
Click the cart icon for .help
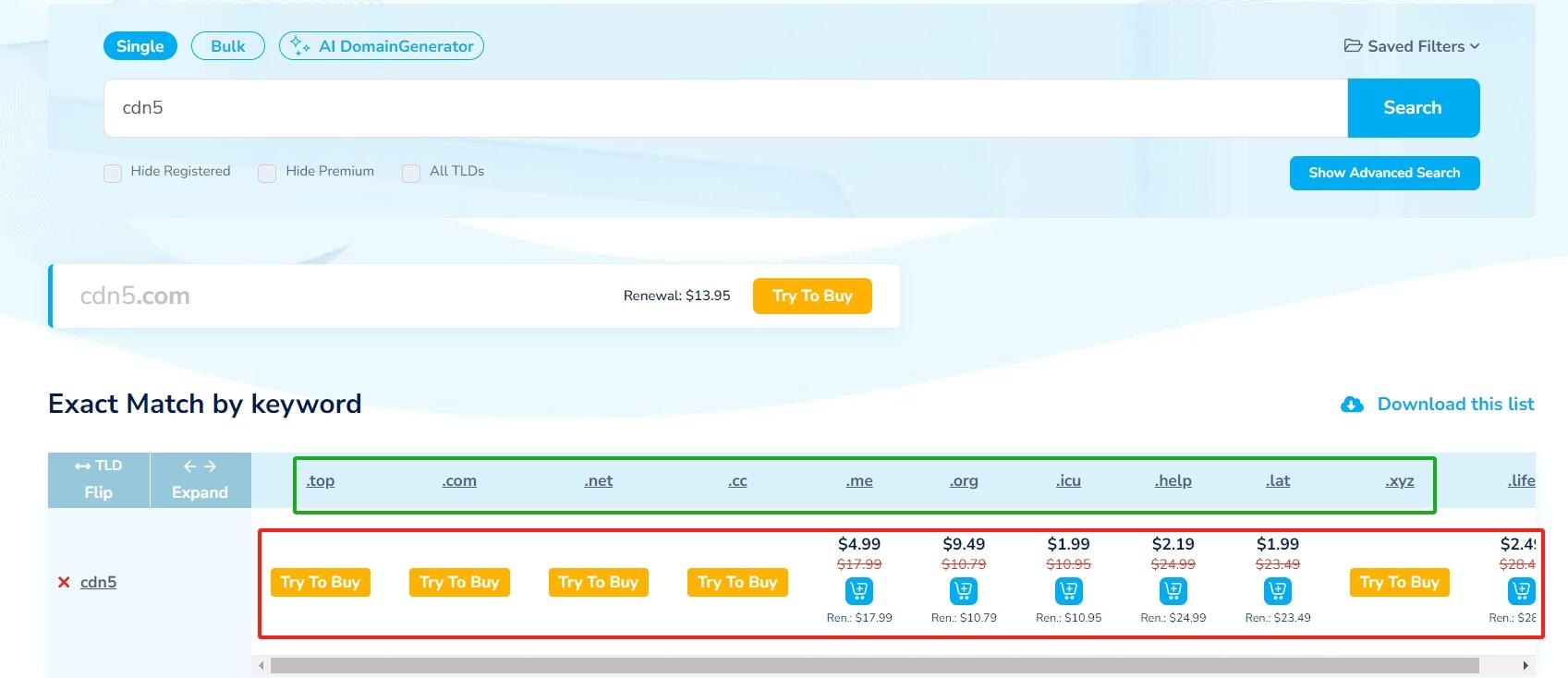1173,590
